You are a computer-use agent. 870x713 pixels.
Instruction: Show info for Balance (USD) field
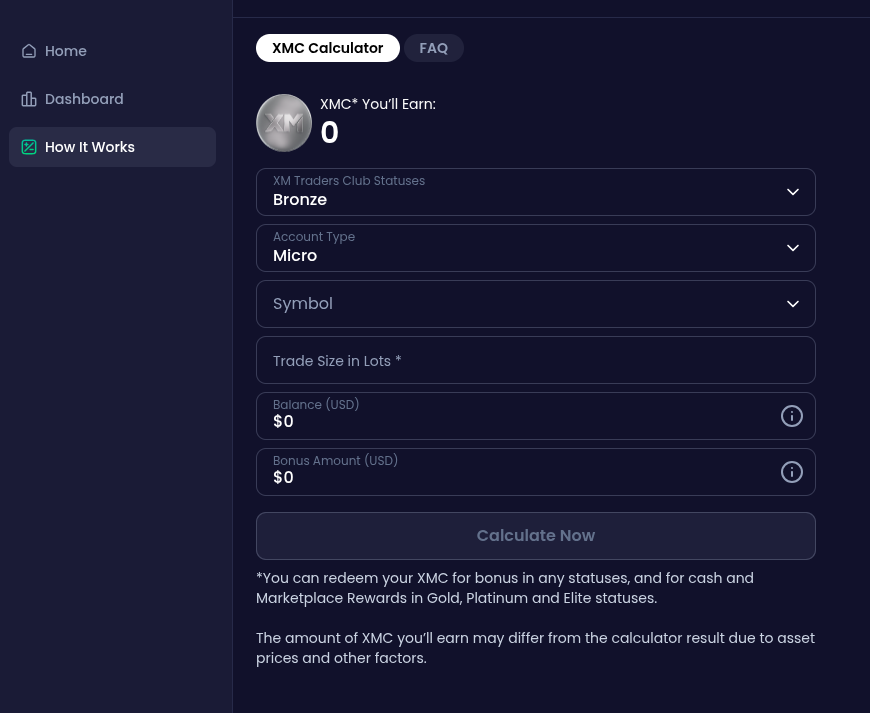[792, 416]
